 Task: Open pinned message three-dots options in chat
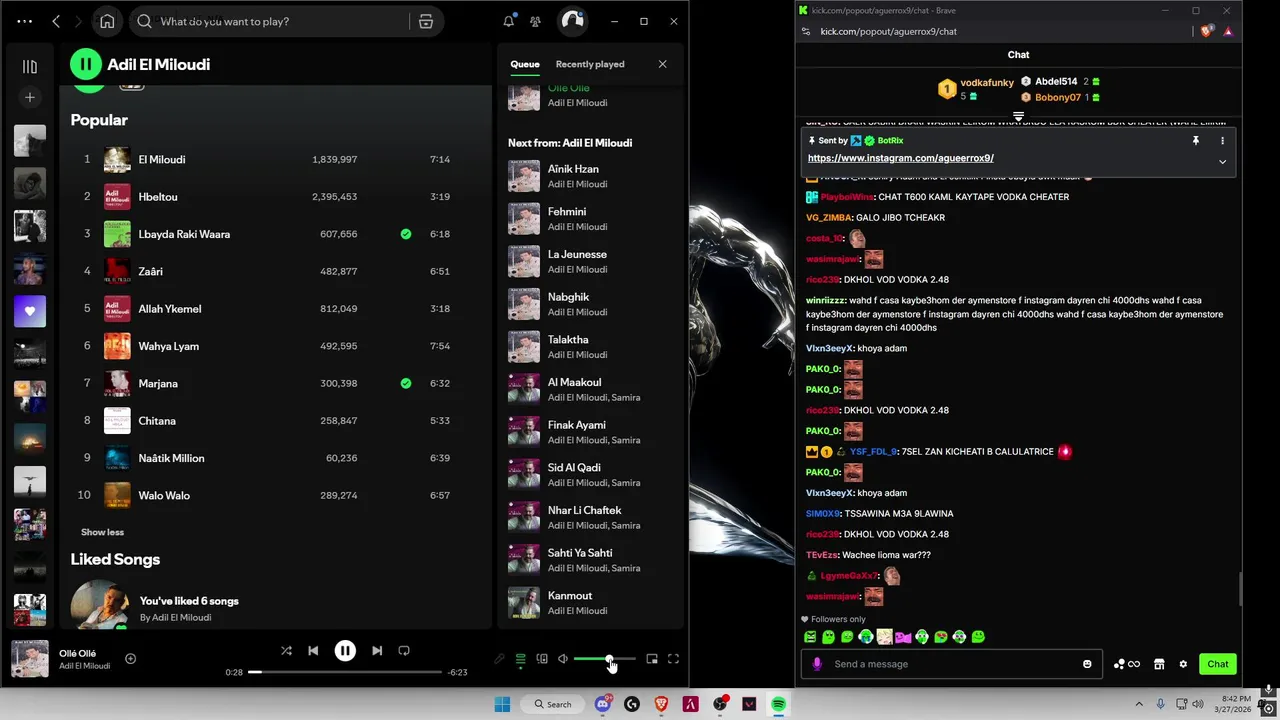tap(1222, 141)
